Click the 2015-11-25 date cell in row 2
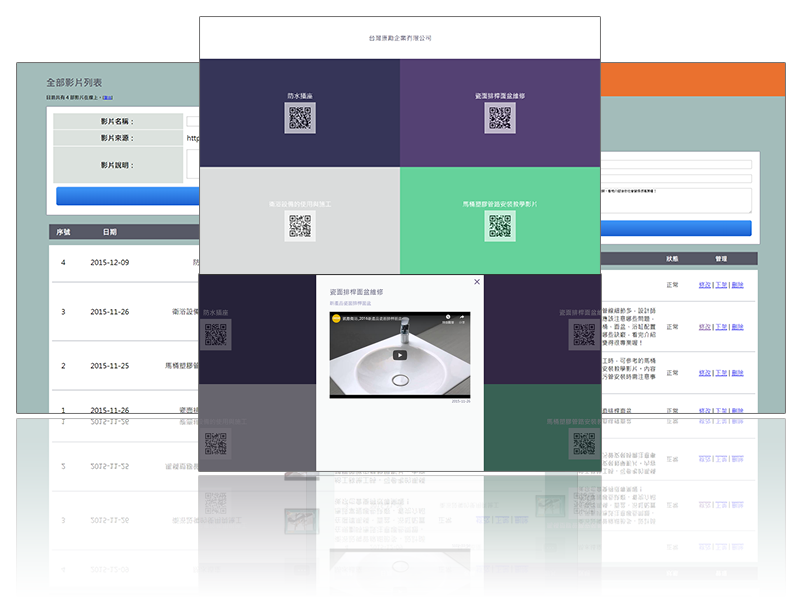This screenshot has height=600, width=800. click(110, 366)
